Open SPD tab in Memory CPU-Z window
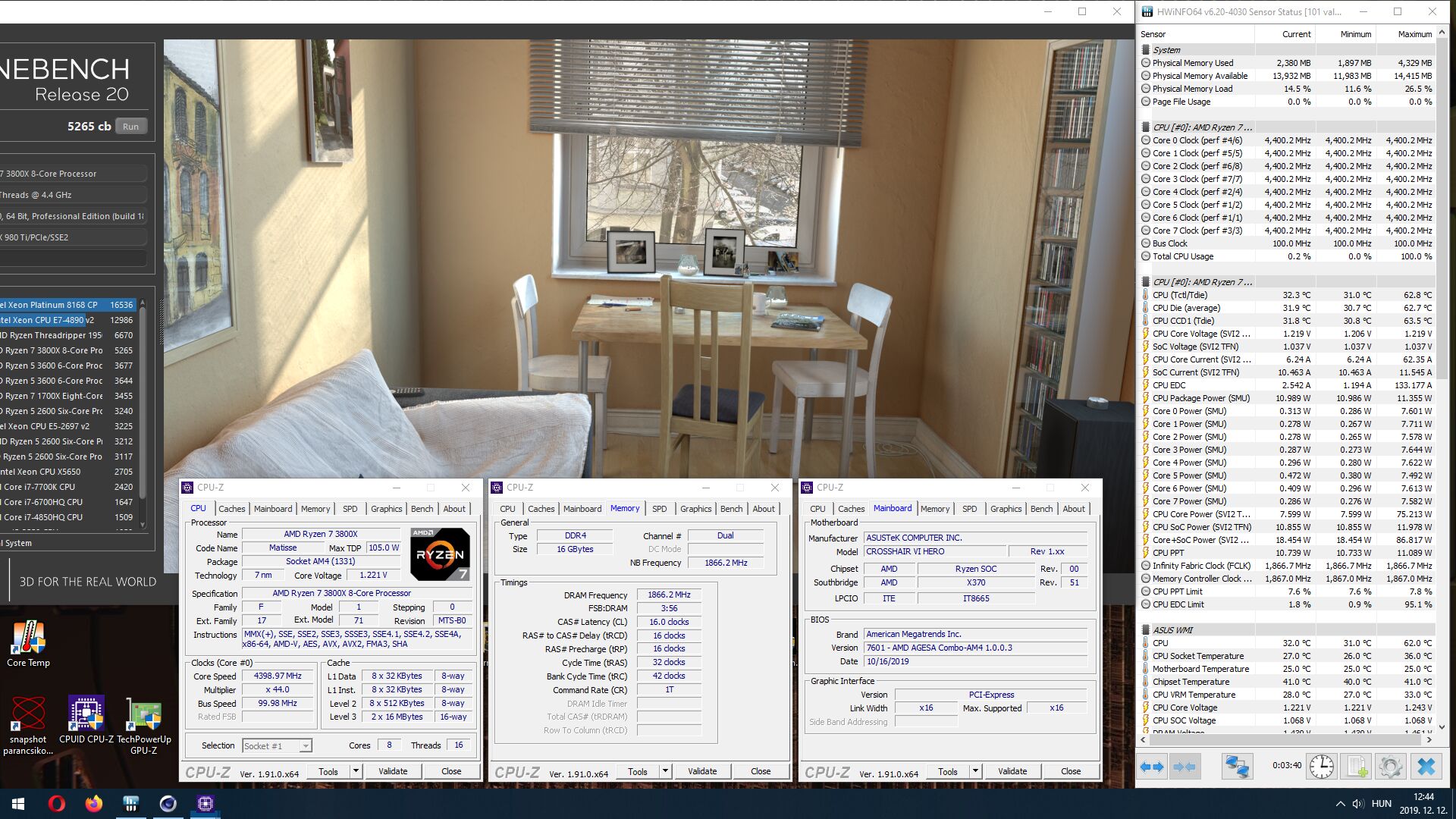The width and height of the screenshot is (1456, 819). point(660,509)
